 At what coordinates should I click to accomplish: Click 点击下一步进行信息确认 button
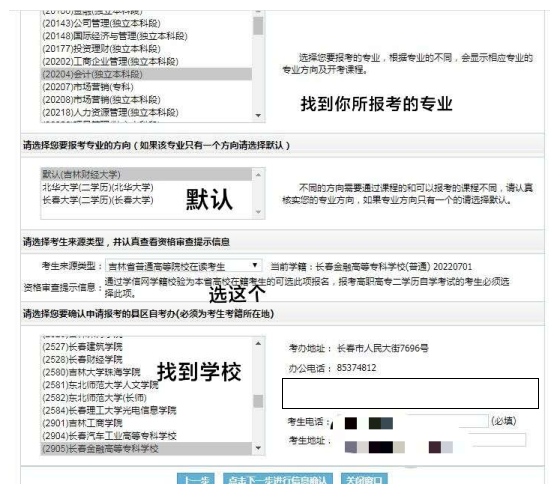(x=278, y=479)
